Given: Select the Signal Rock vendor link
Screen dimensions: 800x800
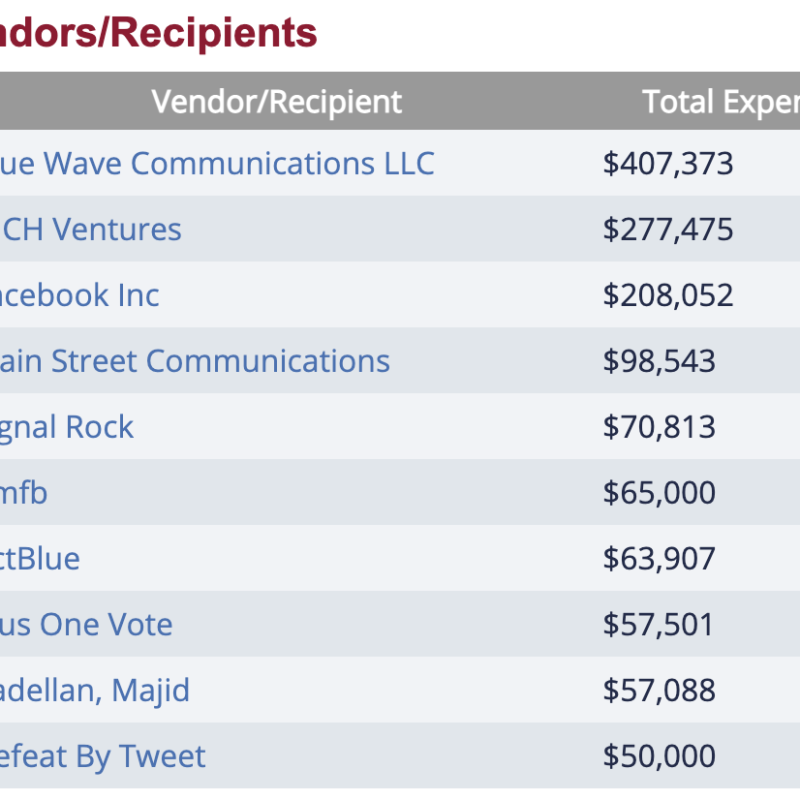Looking at the screenshot, I should (x=67, y=427).
